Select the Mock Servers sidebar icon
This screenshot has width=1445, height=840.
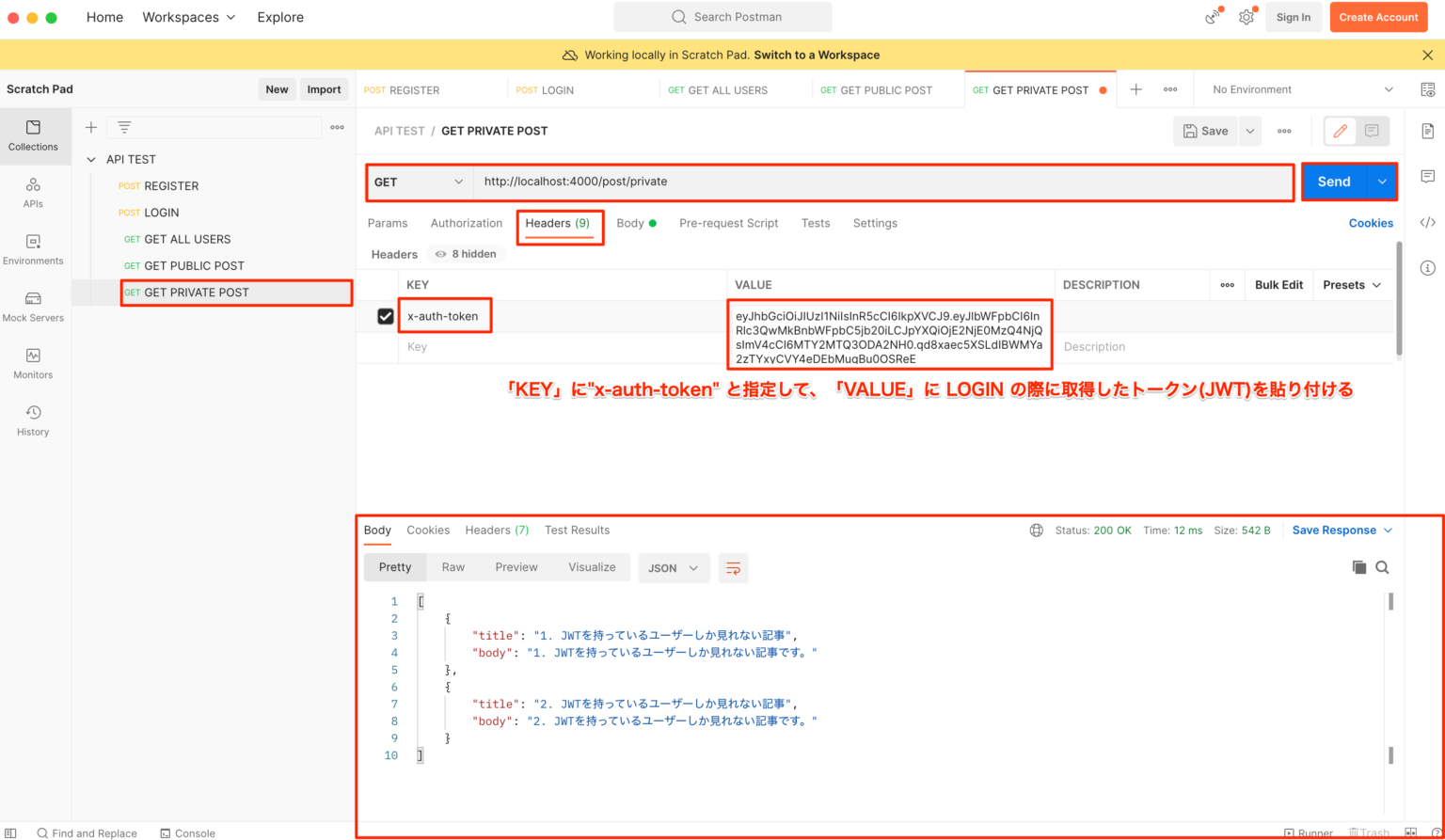(34, 306)
